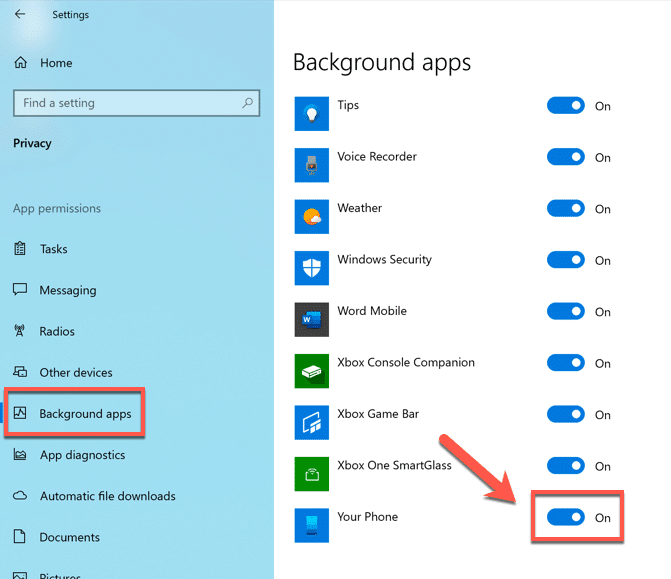Turn off the Tips background toggle
The image size is (671, 579).
pos(566,105)
